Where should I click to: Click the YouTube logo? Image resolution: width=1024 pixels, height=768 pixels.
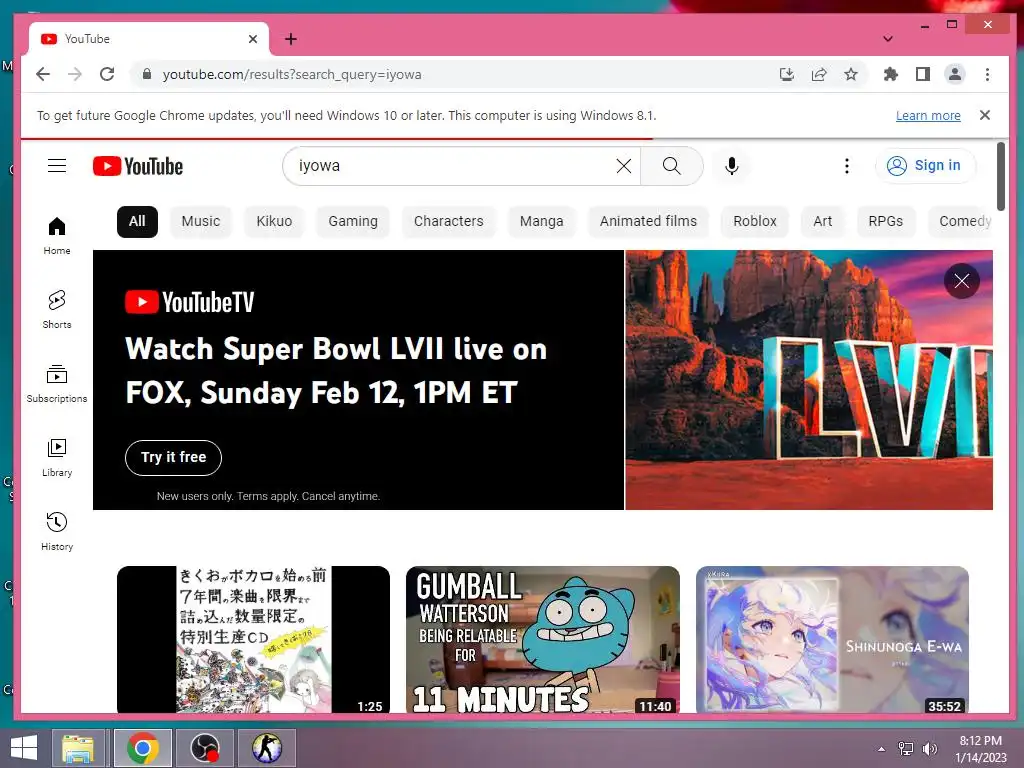tap(138, 166)
